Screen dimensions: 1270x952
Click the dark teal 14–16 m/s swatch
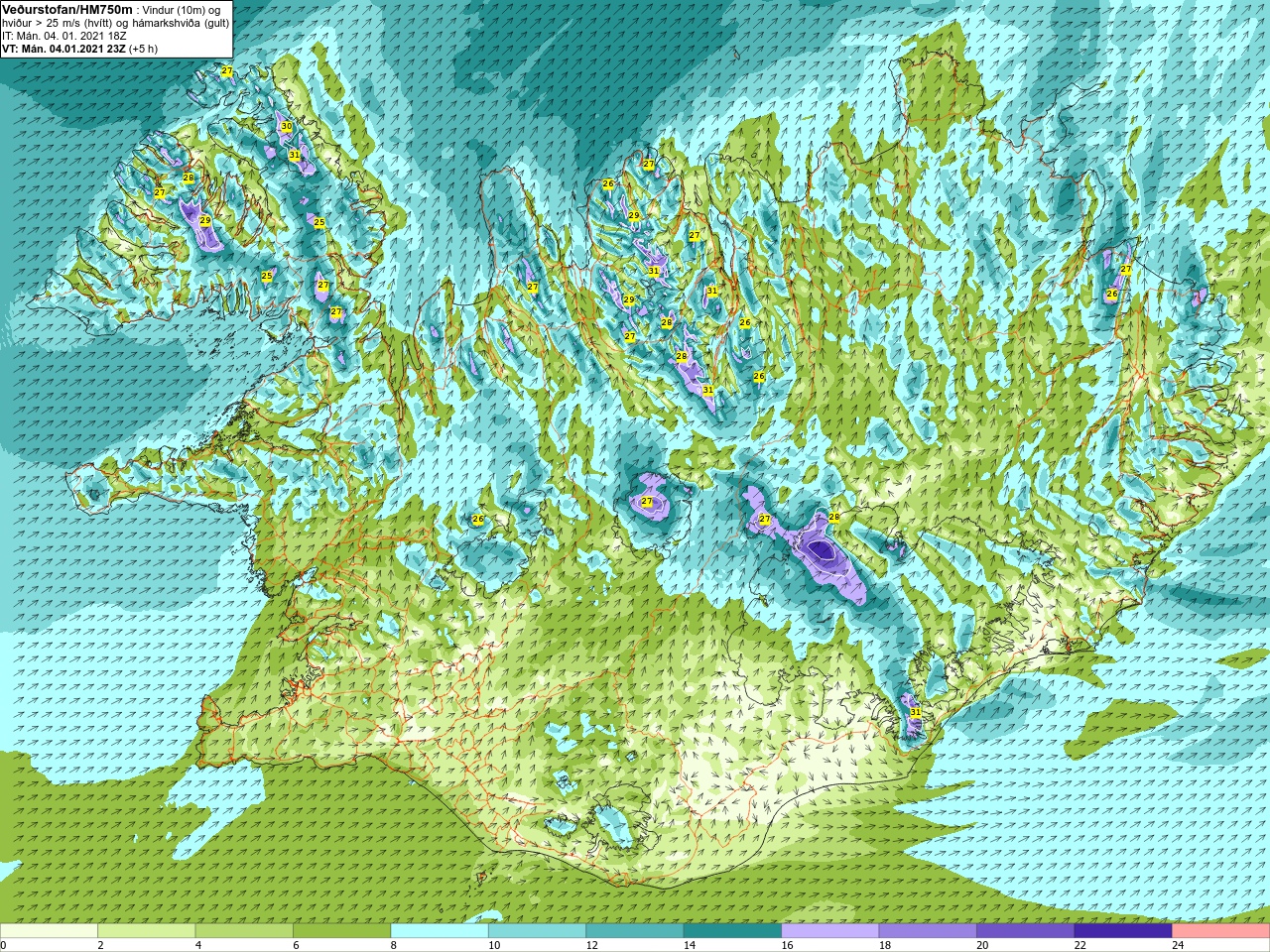732,931
